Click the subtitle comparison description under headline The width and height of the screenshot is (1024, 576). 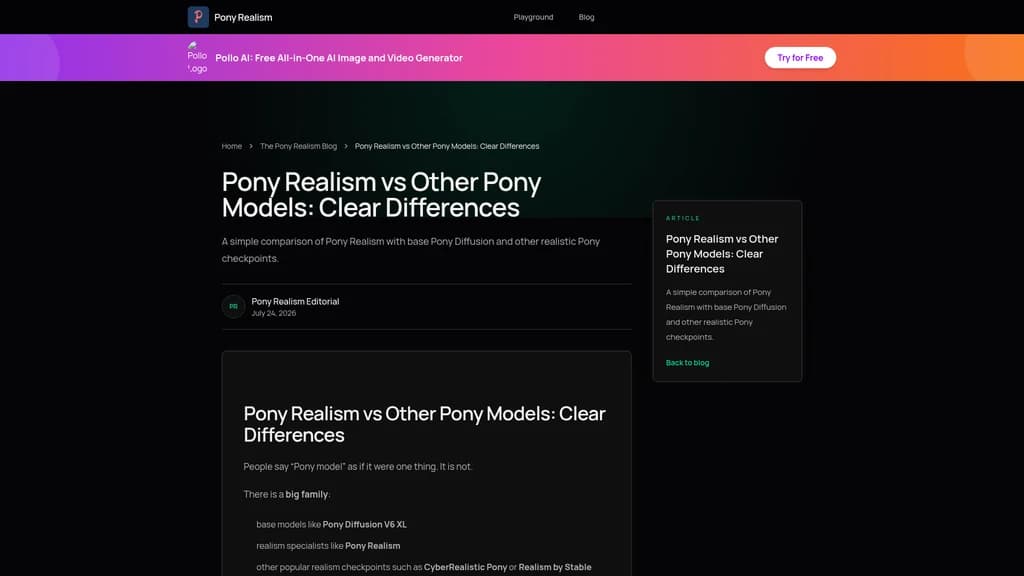411,249
